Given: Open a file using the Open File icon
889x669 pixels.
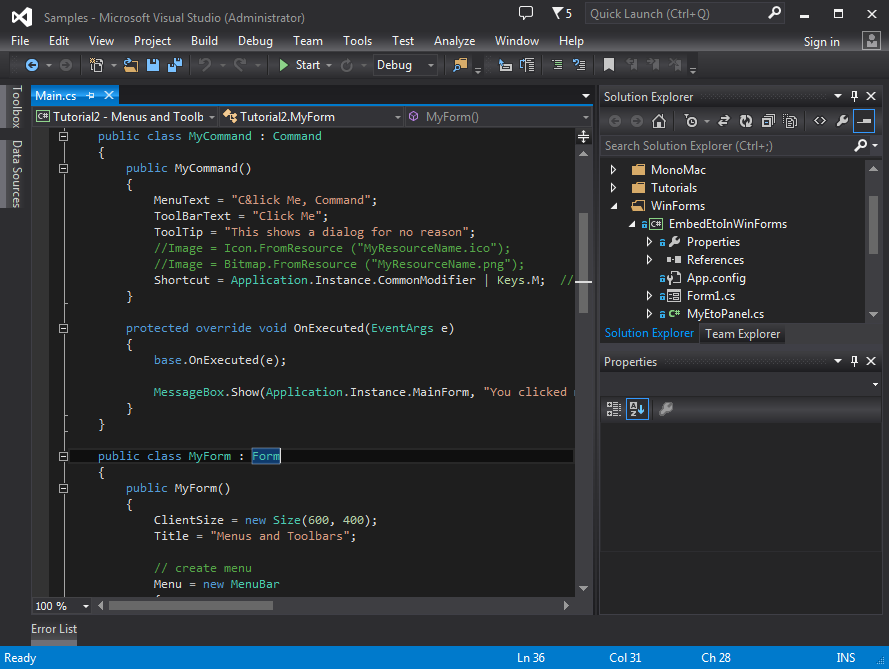Looking at the screenshot, I should pyautogui.click(x=130, y=64).
